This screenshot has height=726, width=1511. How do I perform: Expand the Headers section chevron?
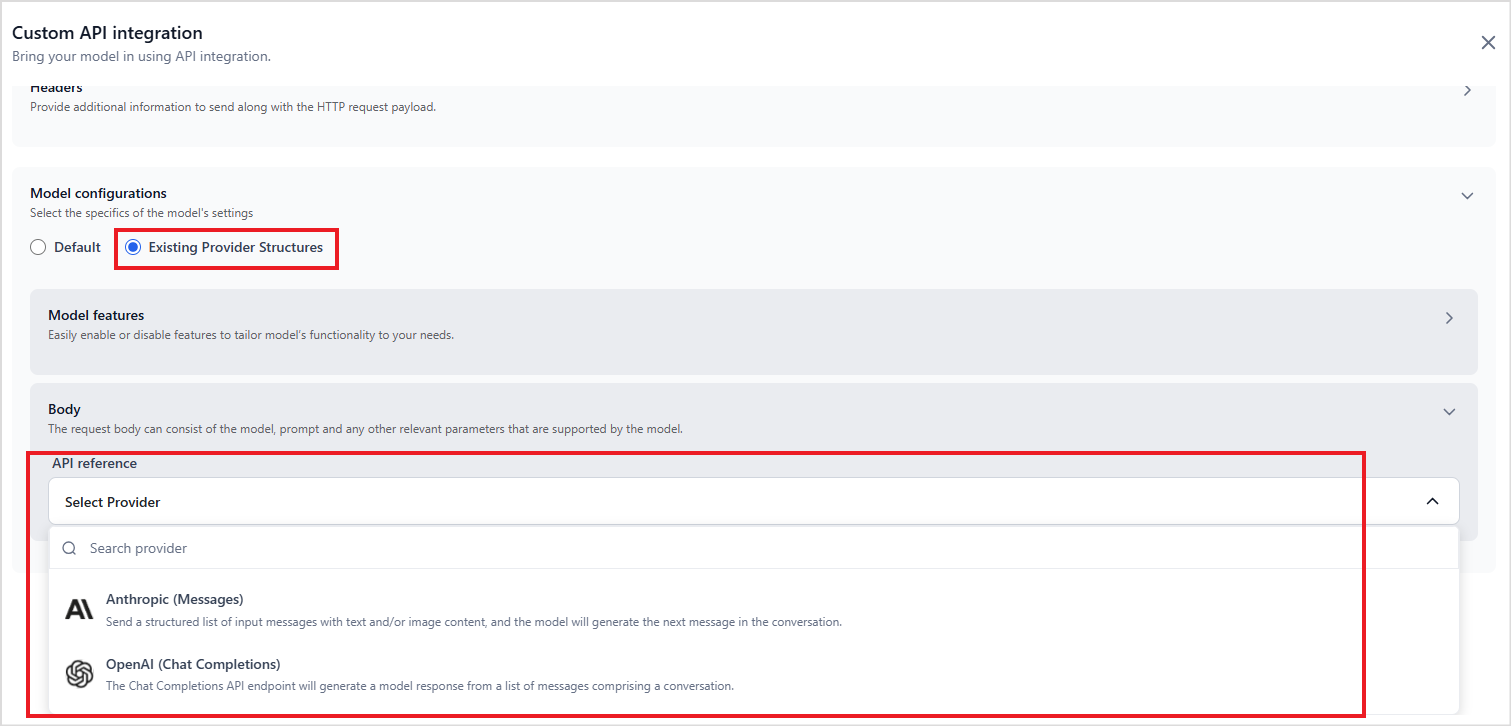pyautogui.click(x=1467, y=90)
